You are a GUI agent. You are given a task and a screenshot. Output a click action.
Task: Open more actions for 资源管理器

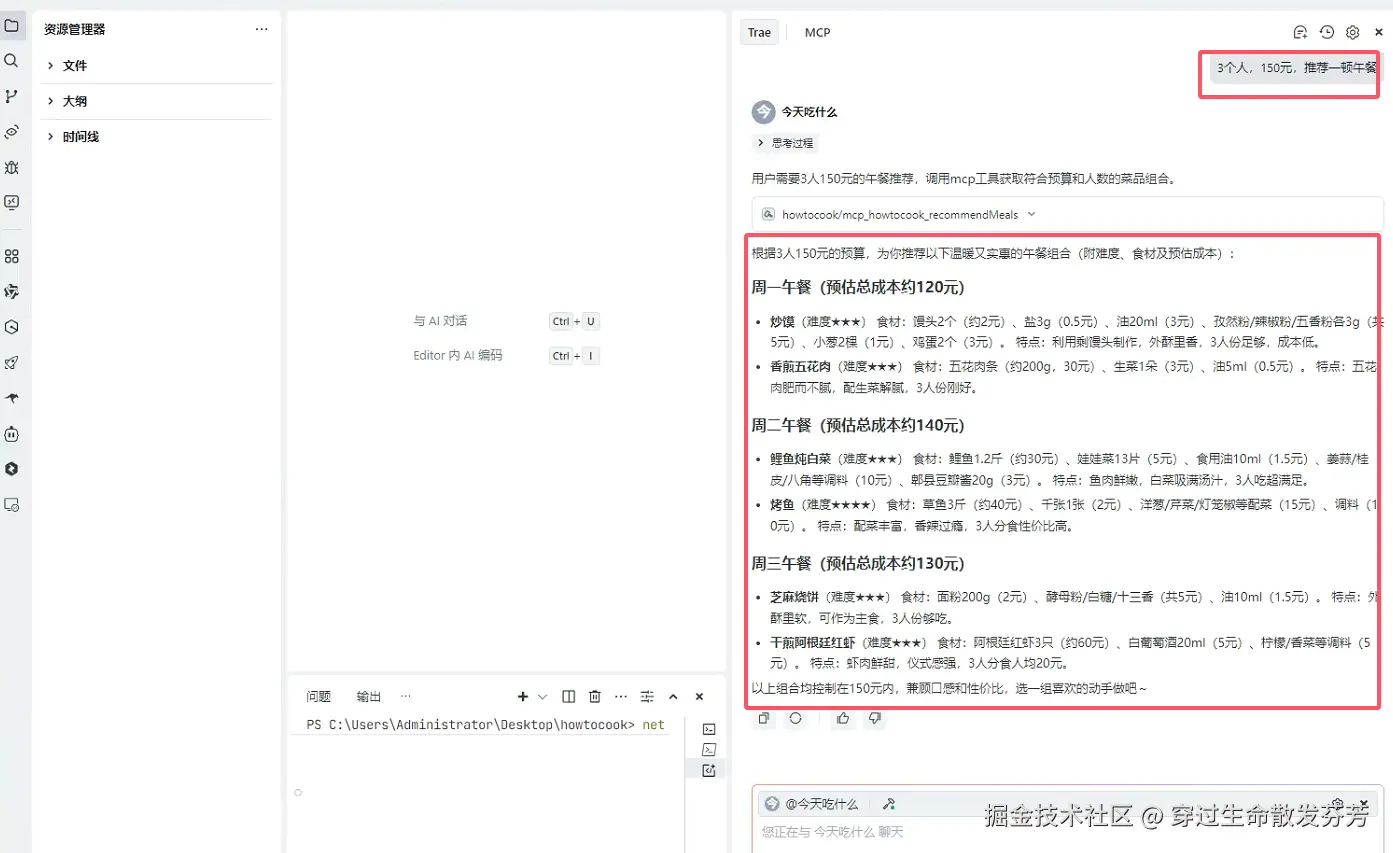[262, 29]
